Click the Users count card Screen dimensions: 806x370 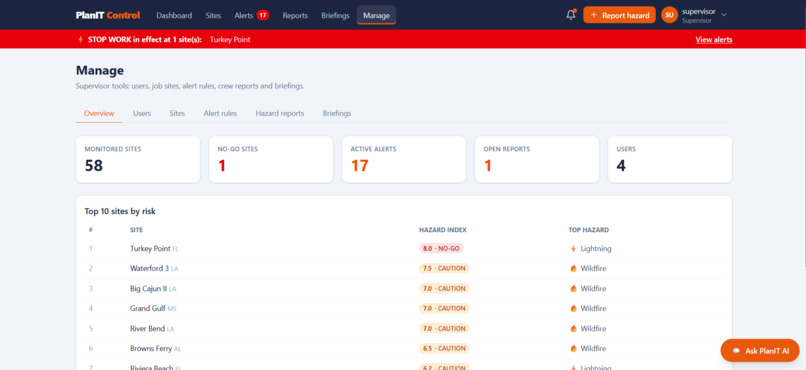[670, 159]
